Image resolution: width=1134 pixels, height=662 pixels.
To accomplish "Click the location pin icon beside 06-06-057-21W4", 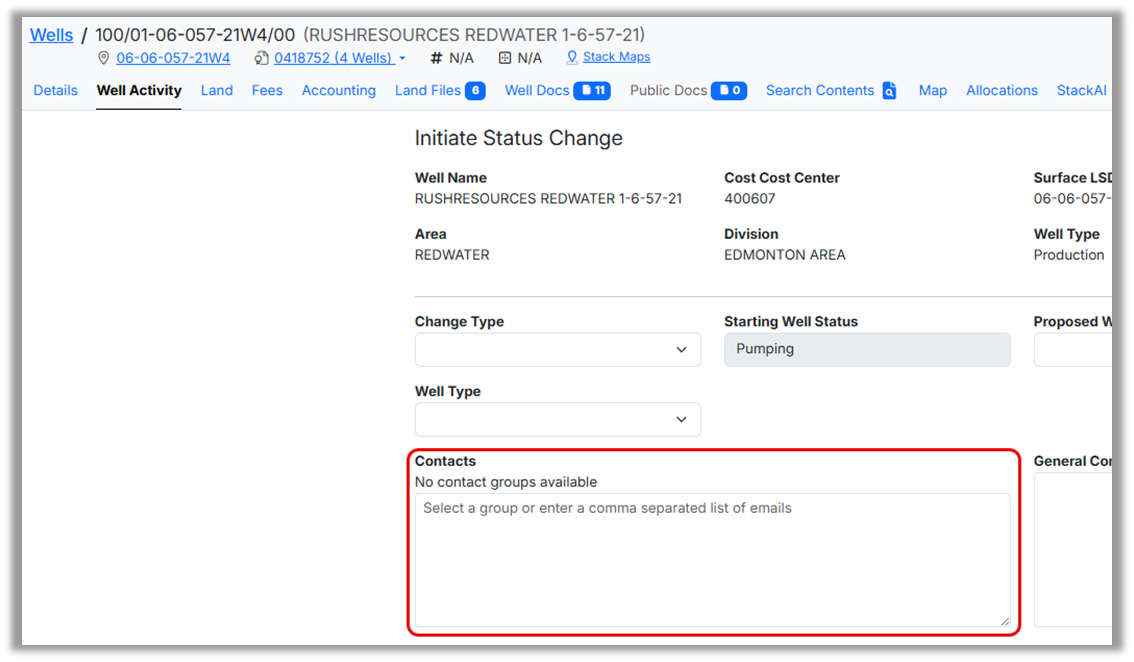I will click(103, 58).
